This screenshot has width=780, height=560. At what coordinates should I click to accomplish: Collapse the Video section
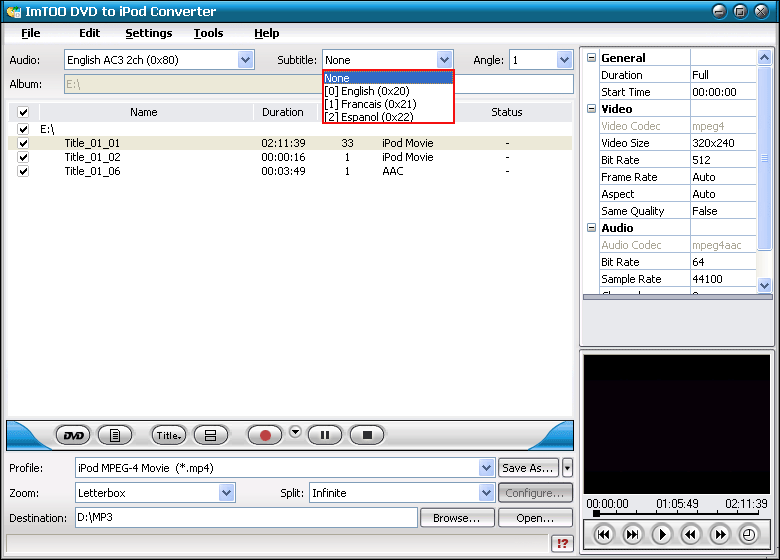[591, 108]
